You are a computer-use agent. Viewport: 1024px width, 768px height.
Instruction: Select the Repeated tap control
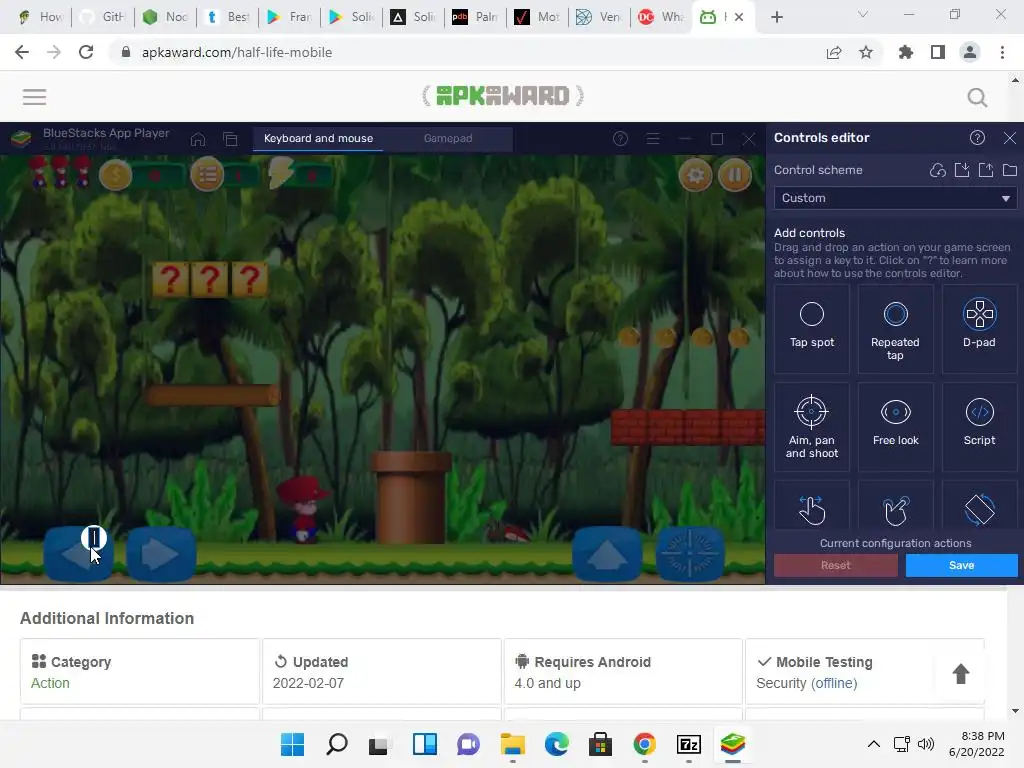pos(895,328)
